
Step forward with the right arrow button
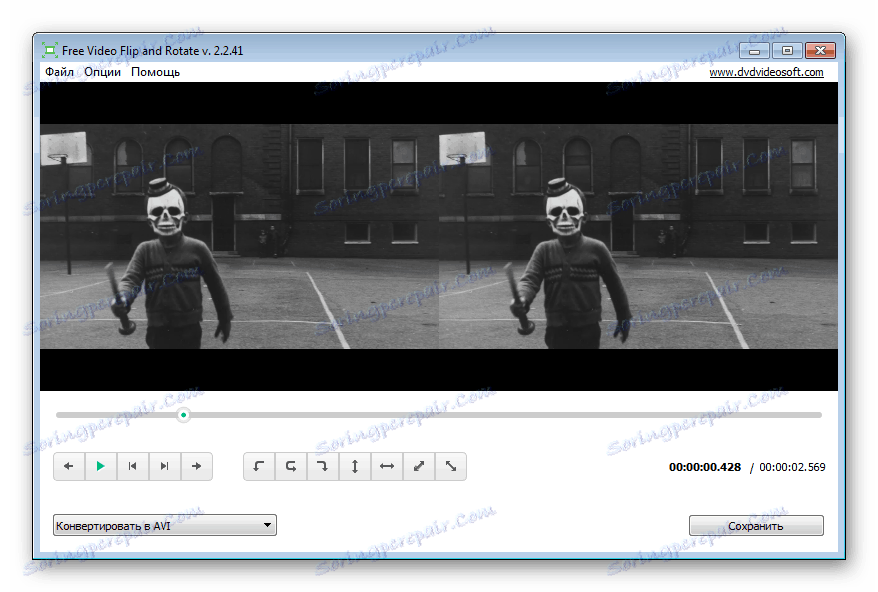[x=197, y=467]
